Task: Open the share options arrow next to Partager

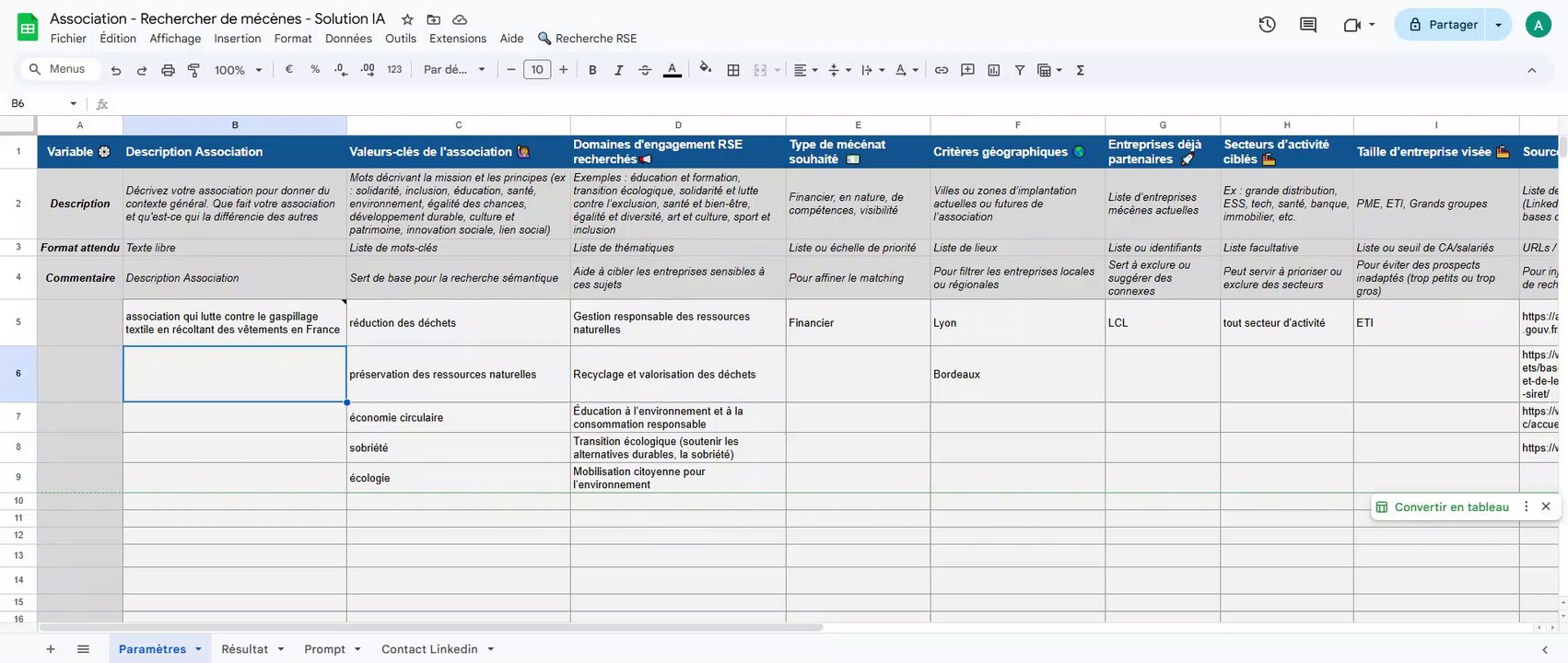Action: point(1499,25)
